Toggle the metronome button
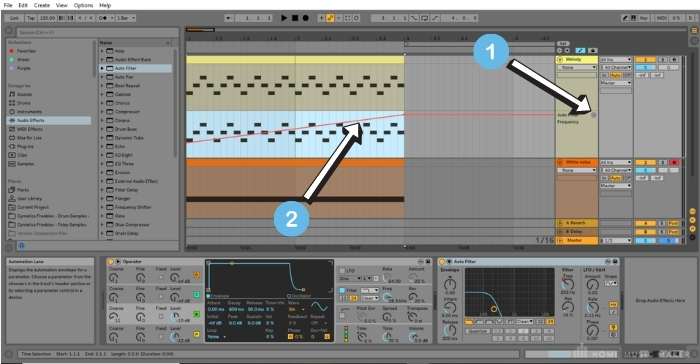Screen dimensions: 700x364 click(x=104, y=18)
